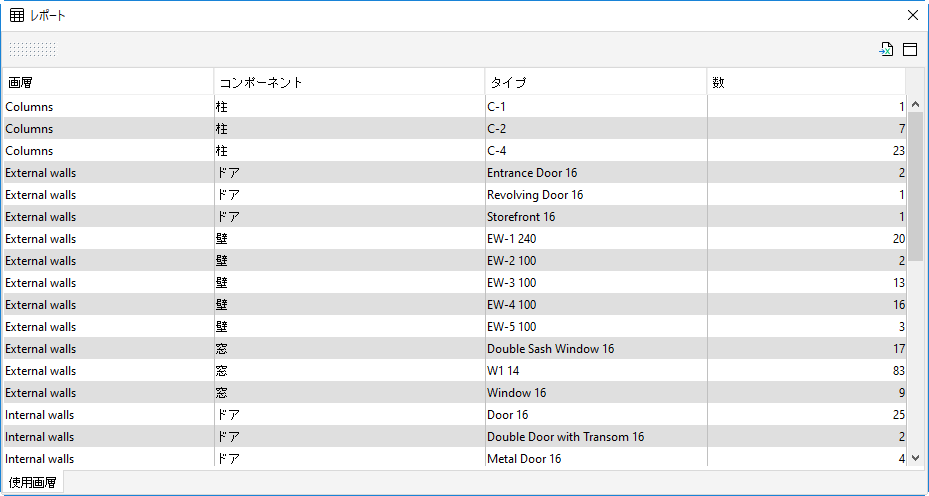Sort by the コンポーネント column header
Screen dimensions: 929x496
click(350, 82)
